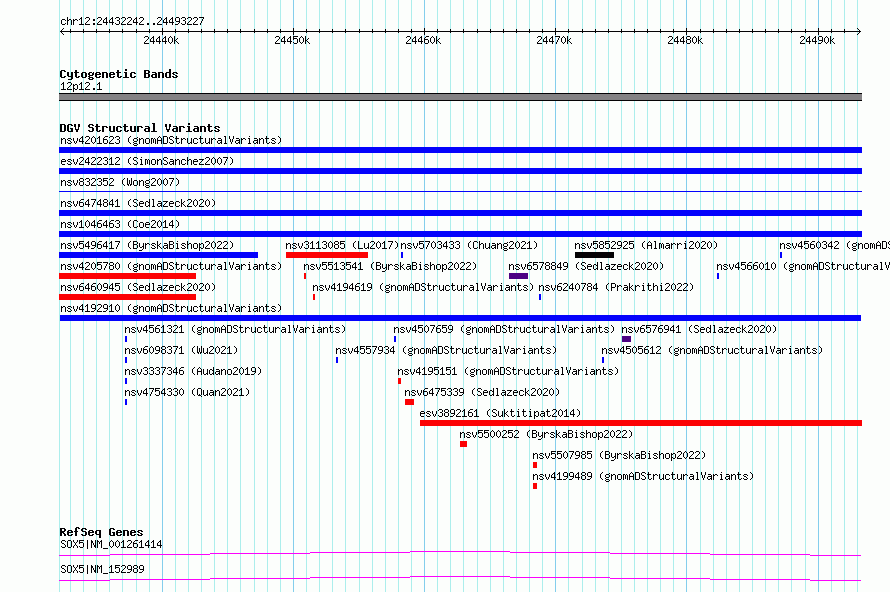The width and height of the screenshot is (890, 592).
Task: Click nsv4194619 gnomAD variant label
Action: 423,287
